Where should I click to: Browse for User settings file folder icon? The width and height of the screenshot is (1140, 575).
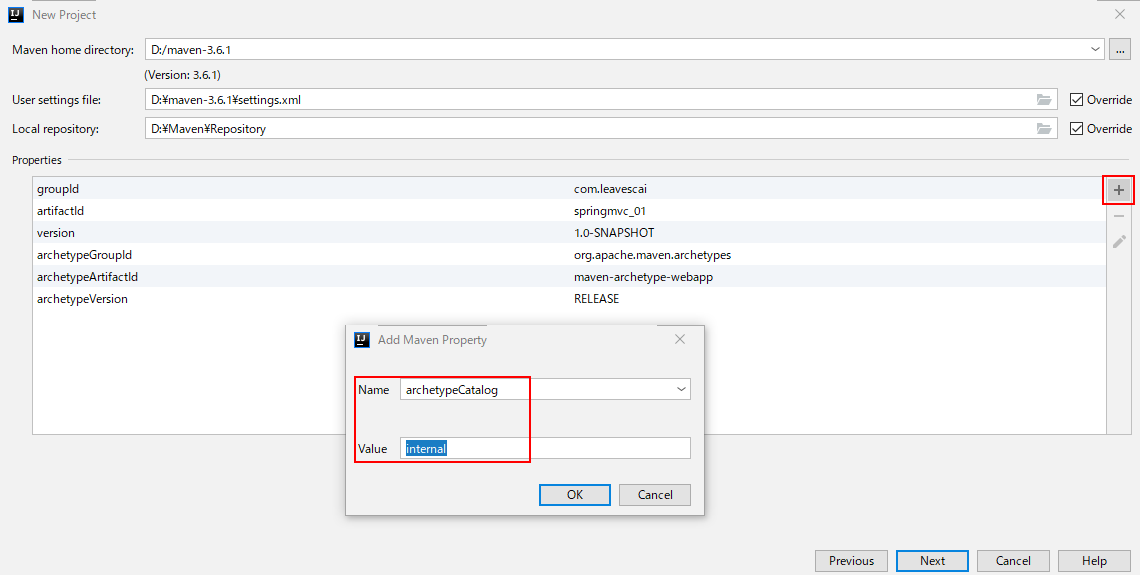pos(1044,100)
